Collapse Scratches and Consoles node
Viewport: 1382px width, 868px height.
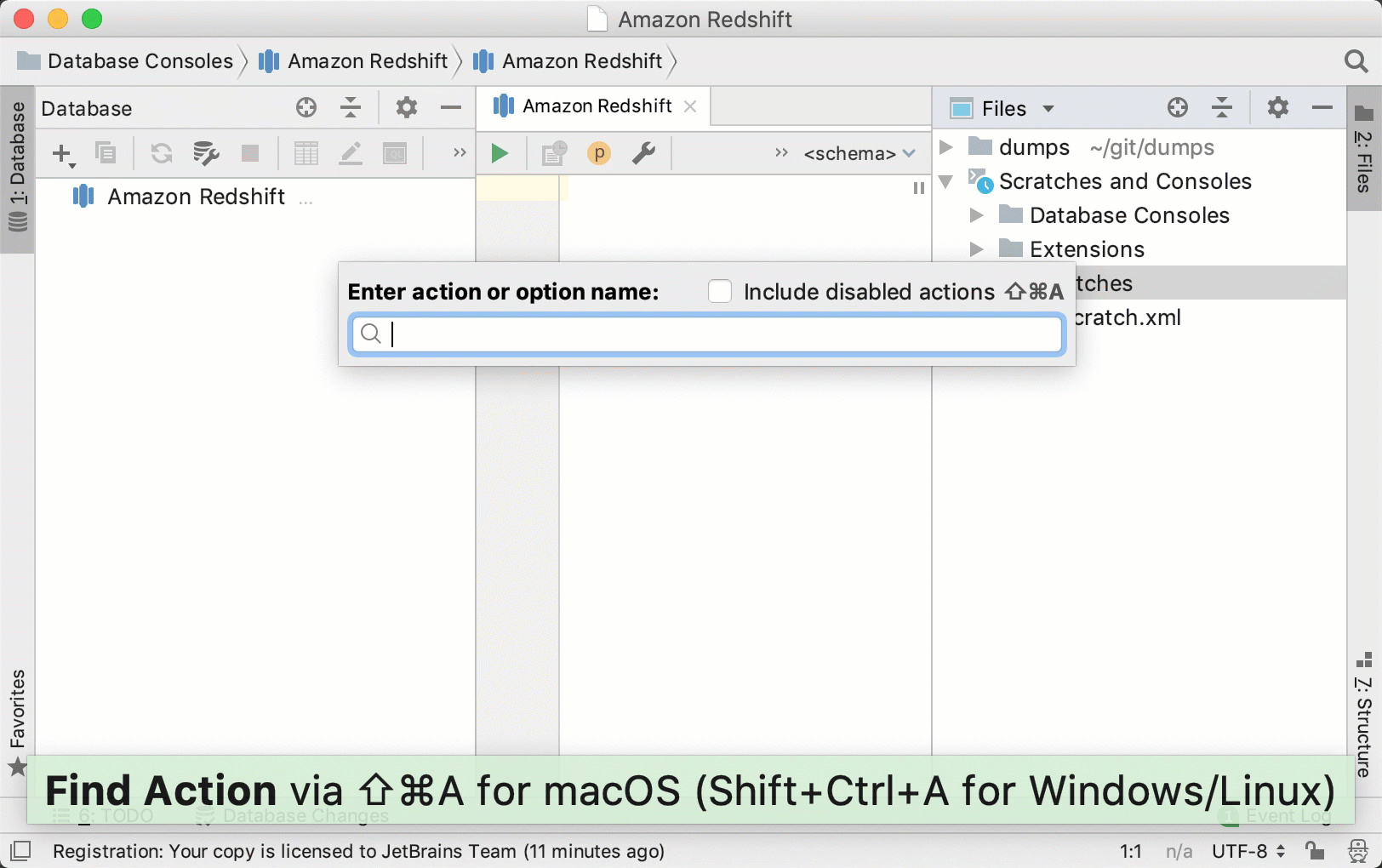pos(945,181)
